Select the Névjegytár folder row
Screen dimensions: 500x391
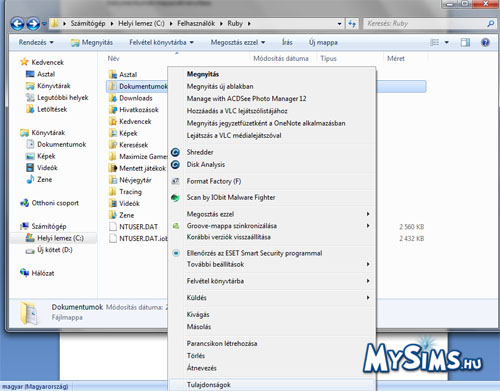click(x=135, y=180)
